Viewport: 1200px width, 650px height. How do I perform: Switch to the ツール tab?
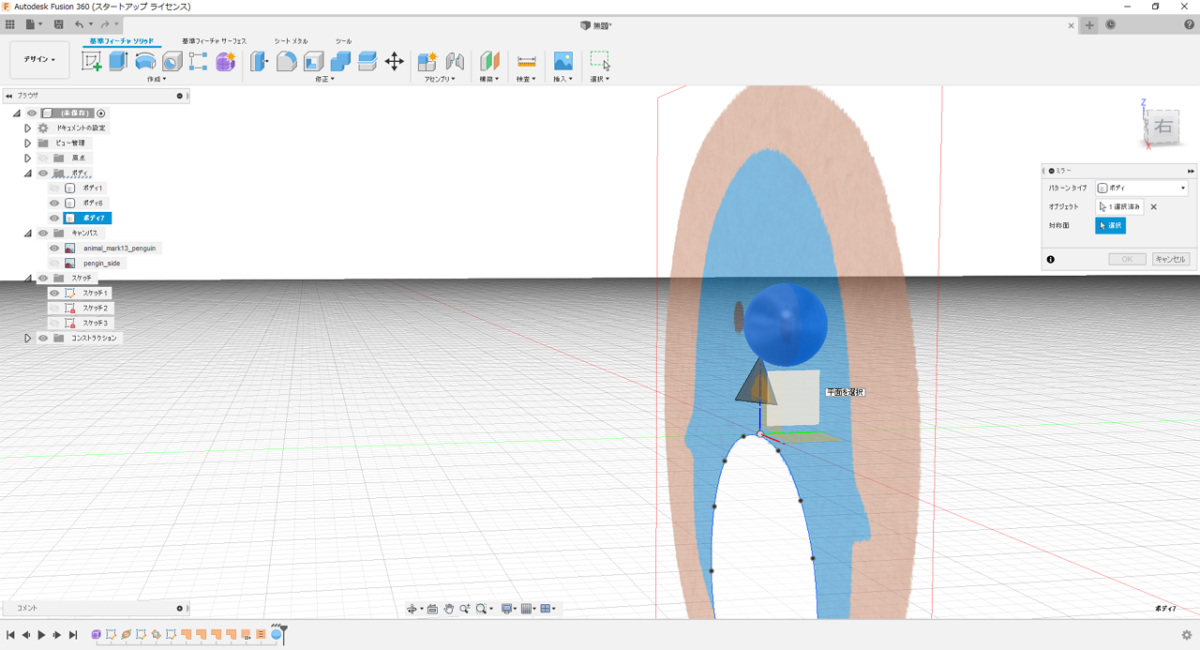click(343, 41)
